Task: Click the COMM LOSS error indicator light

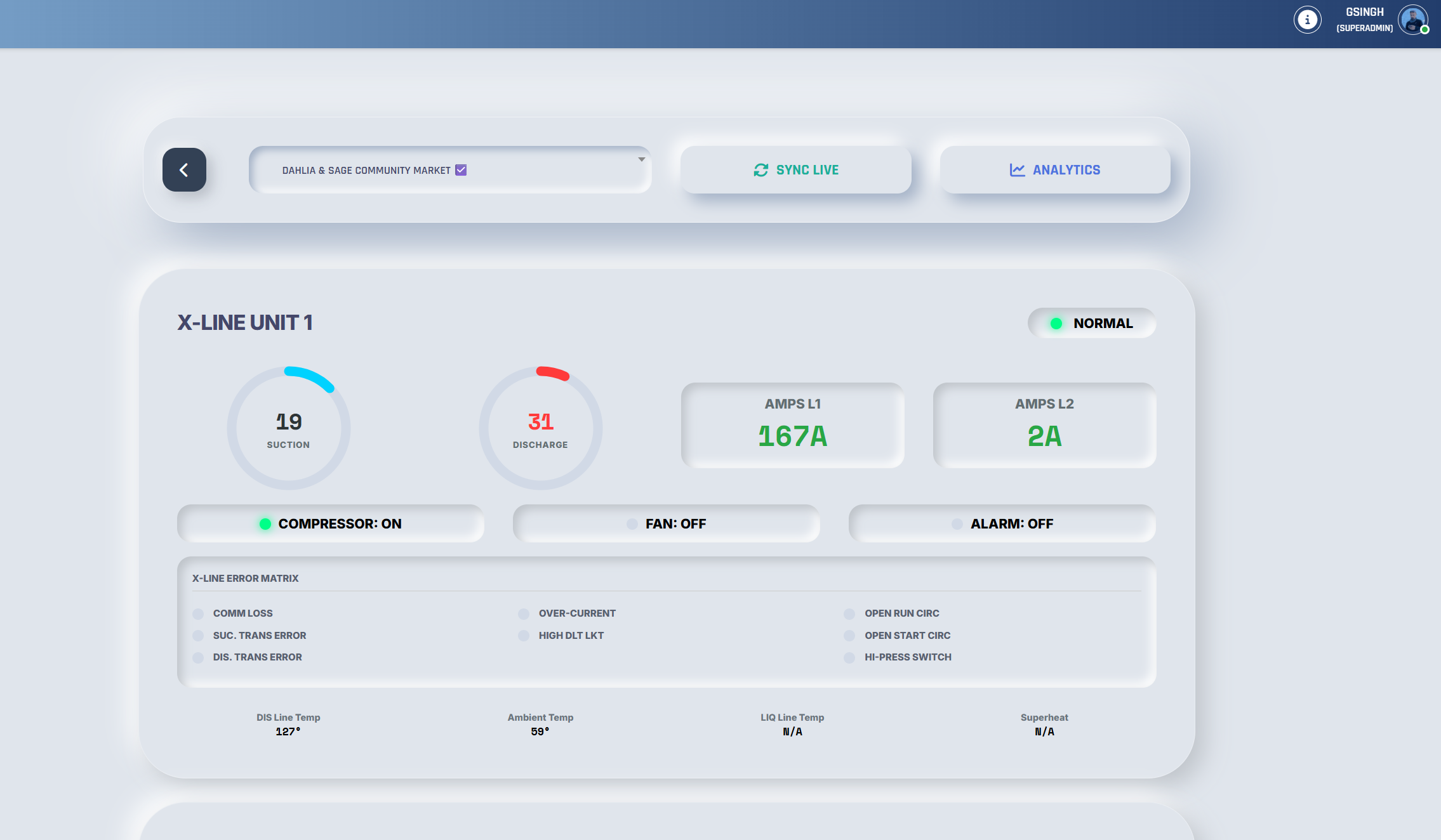Action: [197, 614]
